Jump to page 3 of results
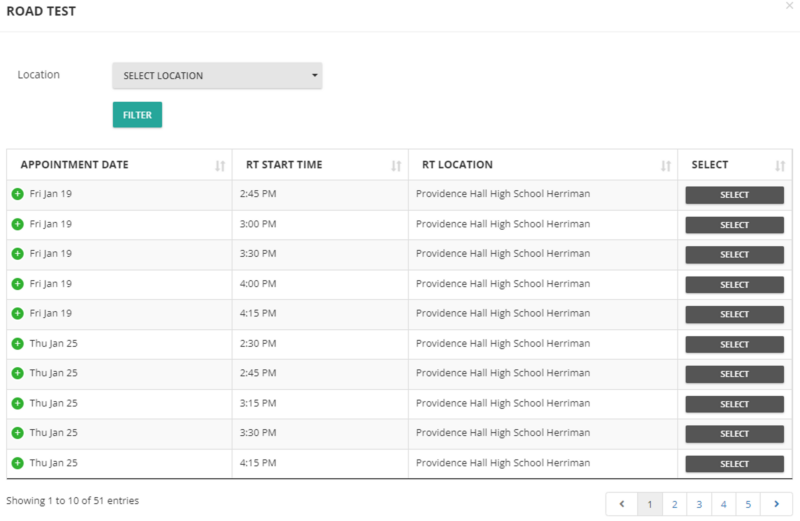 (x=699, y=504)
